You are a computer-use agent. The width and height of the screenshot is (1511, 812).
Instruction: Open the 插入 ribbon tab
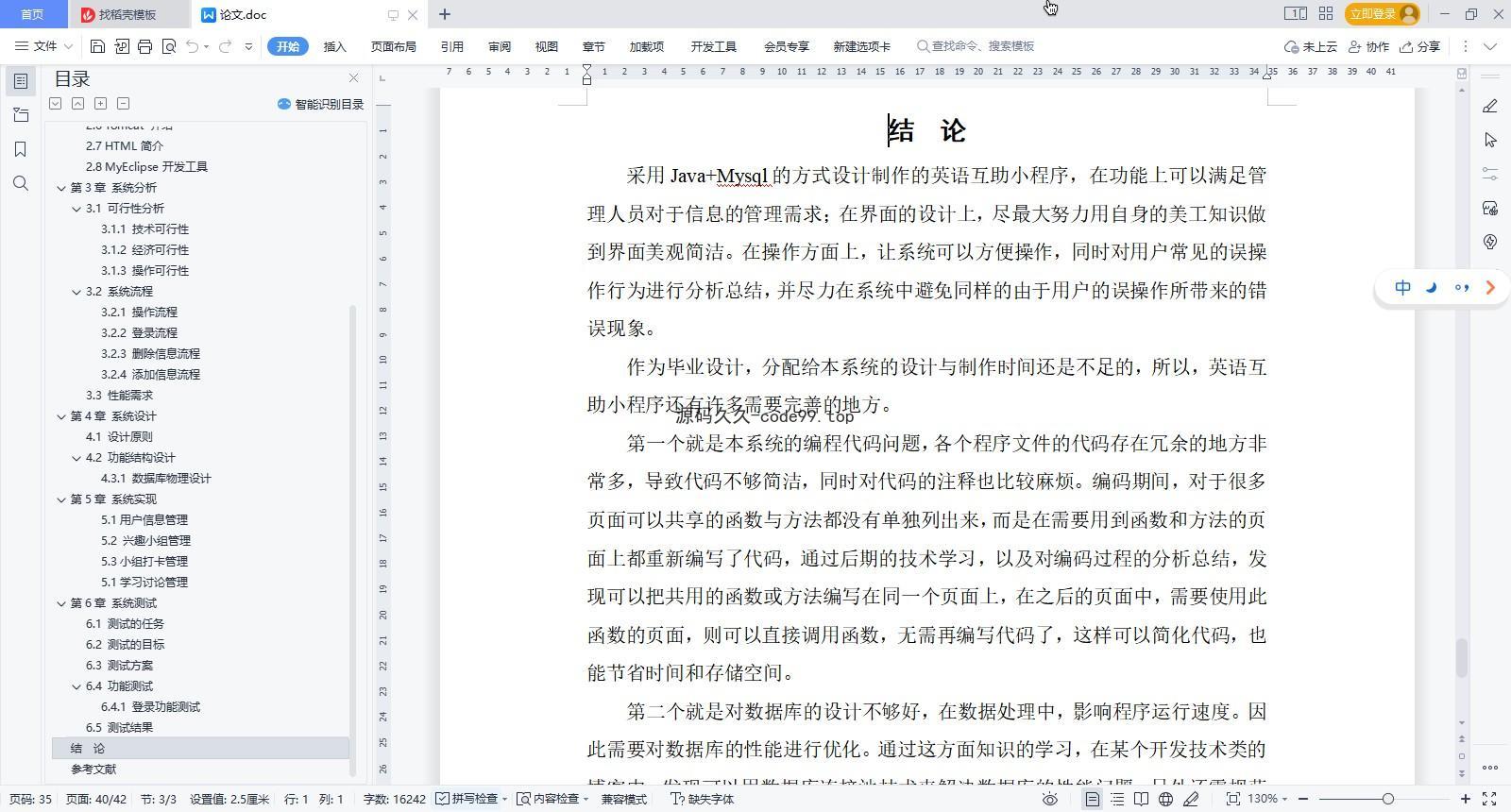coord(334,46)
